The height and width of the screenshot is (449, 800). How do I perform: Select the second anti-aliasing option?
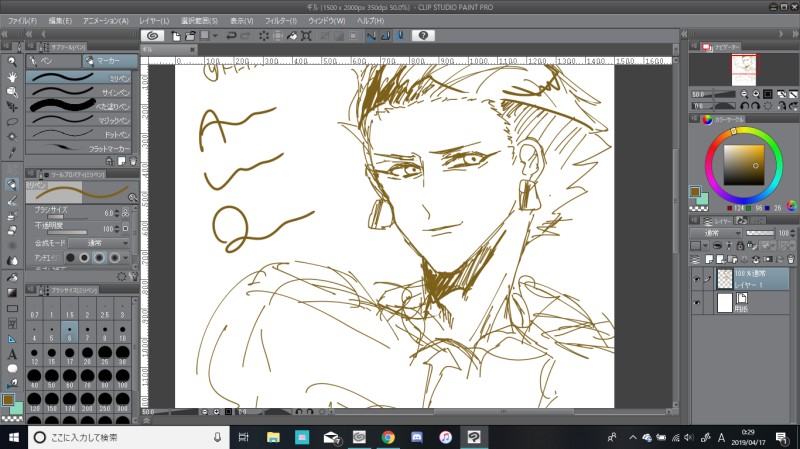click(85, 258)
